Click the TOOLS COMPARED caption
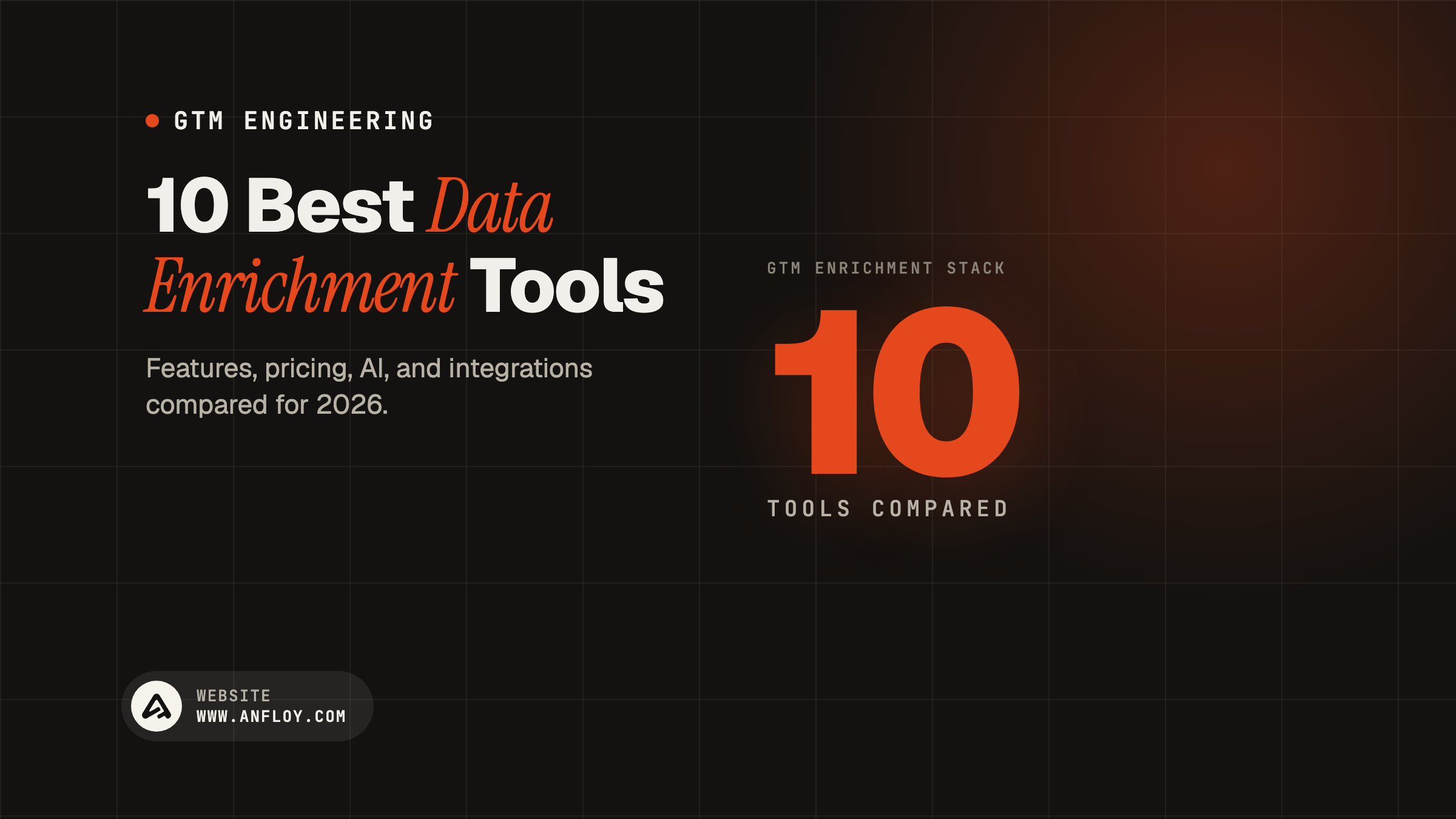The height and width of the screenshot is (819, 1456). coord(888,508)
